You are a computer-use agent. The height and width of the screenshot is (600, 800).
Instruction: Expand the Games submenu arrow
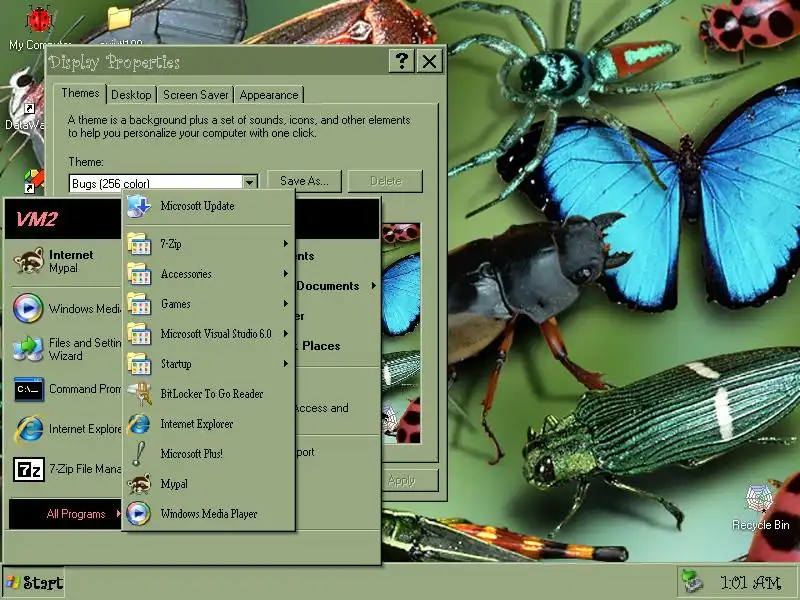[x=286, y=304]
